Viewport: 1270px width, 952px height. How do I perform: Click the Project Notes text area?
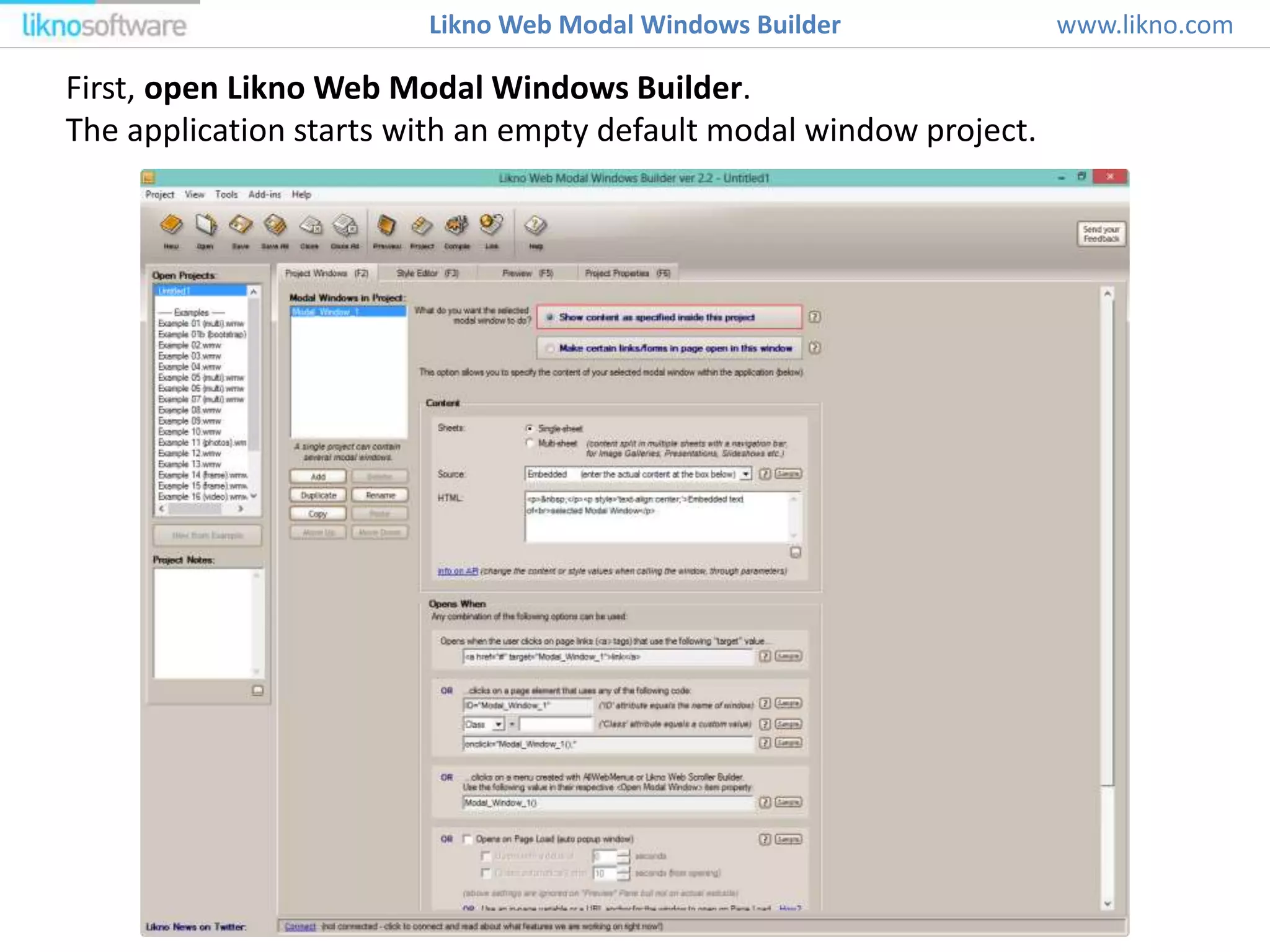pos(208,624)
